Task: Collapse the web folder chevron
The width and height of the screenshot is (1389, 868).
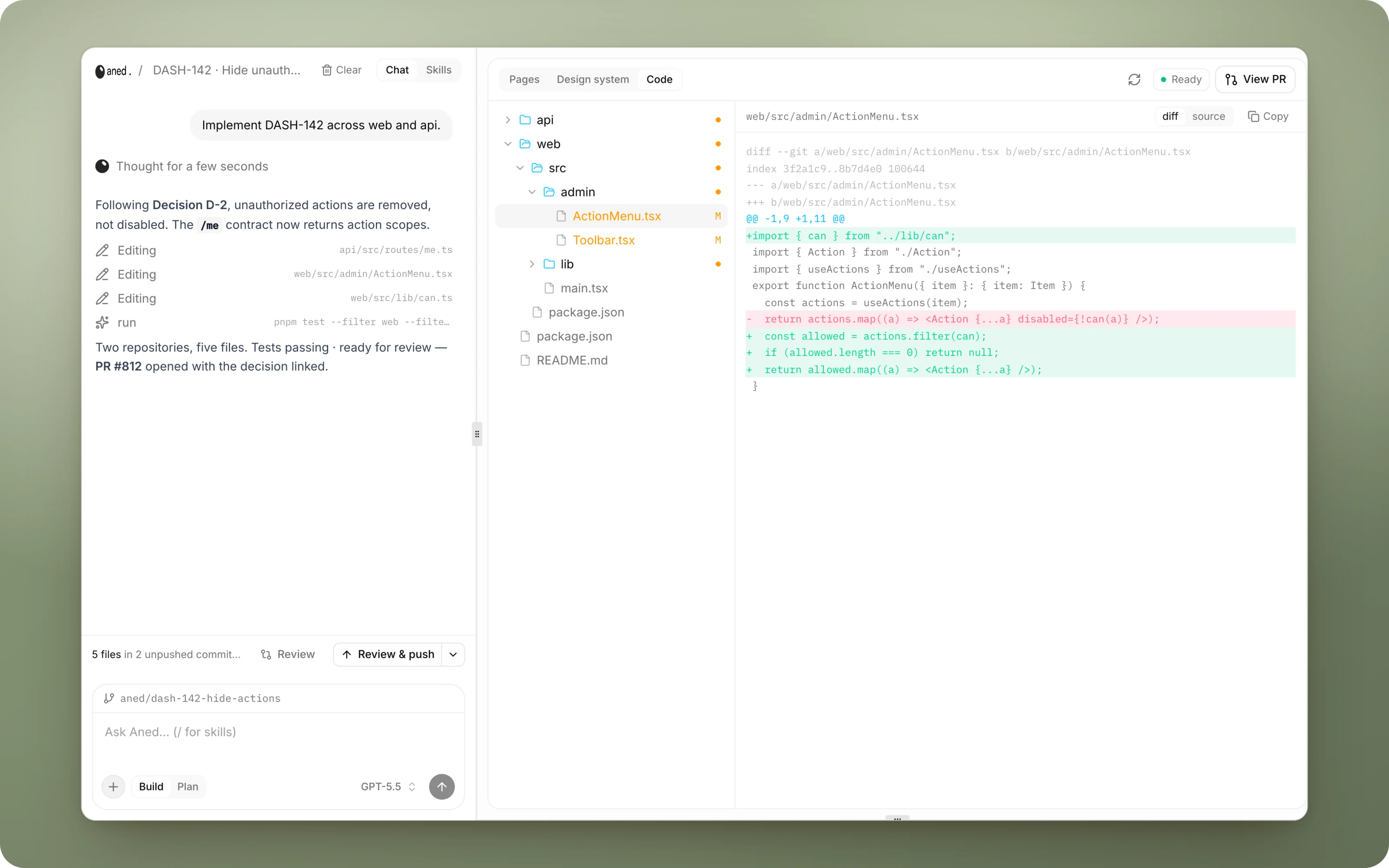Action: coord(507,144)
